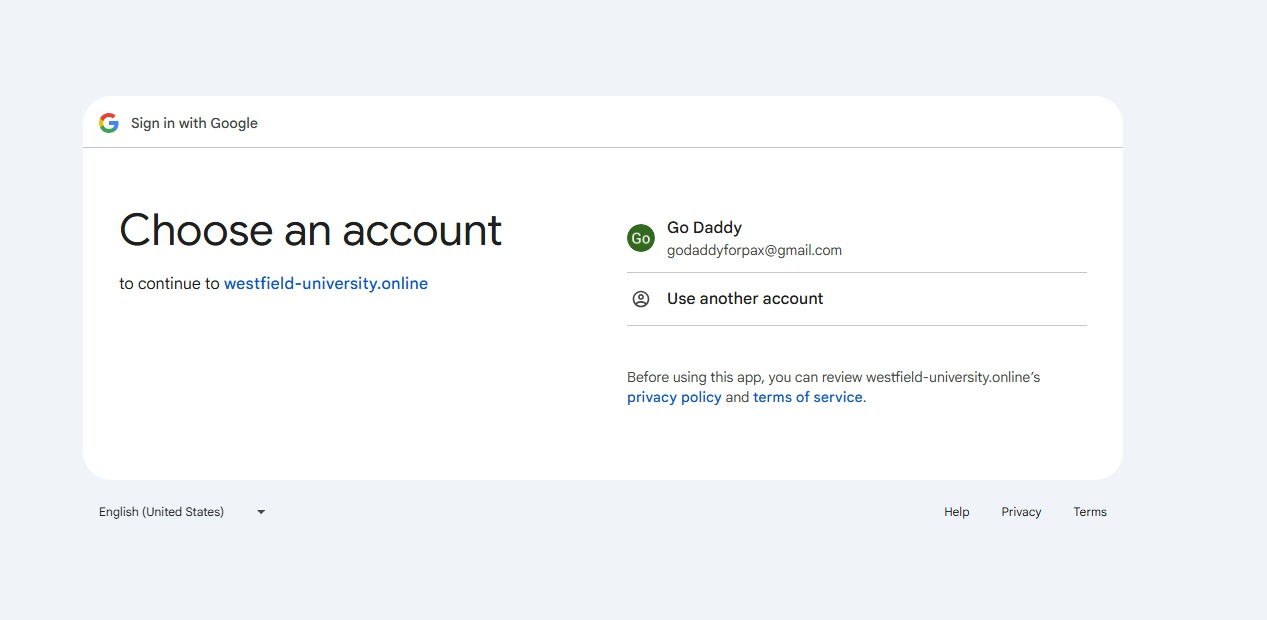Click the godaddyforpax@gmail.com email address

[754, 250]
